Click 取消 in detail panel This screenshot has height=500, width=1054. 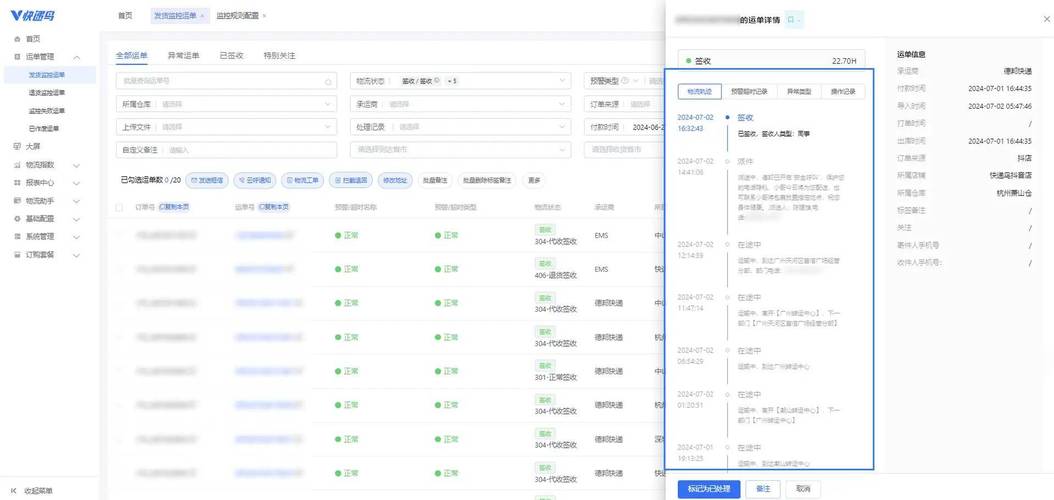pyautogui.click(x=803, y=489)
